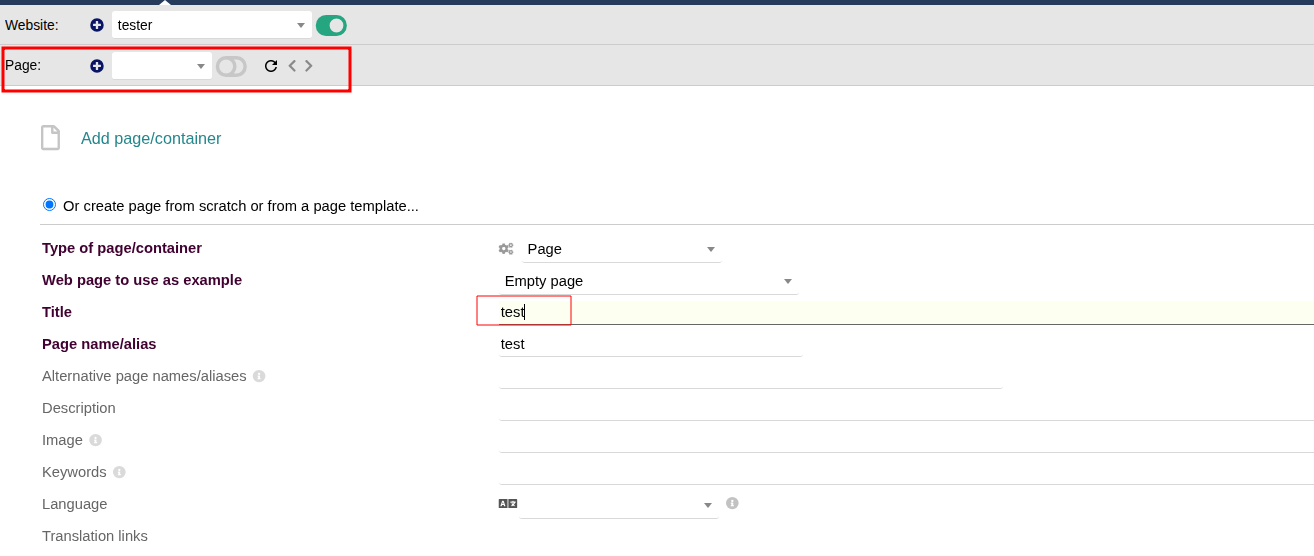Click info icon beside Alternative page names/aliases

point(259,376)
